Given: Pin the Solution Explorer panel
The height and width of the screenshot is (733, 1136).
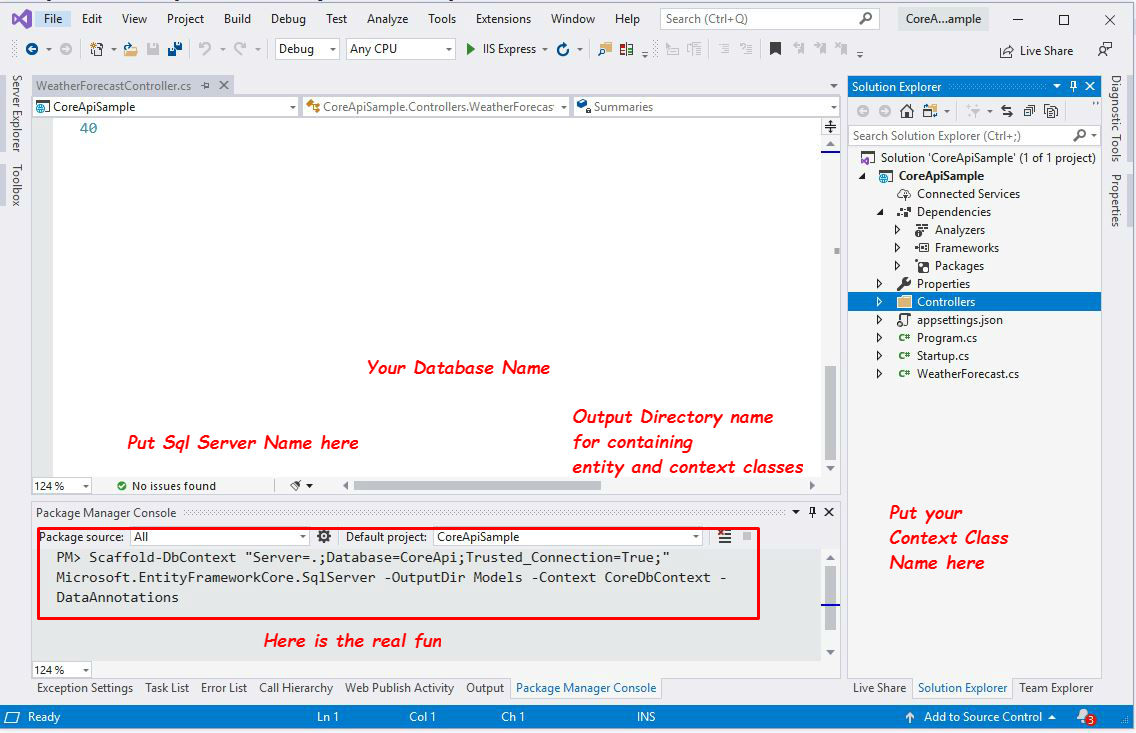Looking at the screenshot, I should (x=1073, y=86).
